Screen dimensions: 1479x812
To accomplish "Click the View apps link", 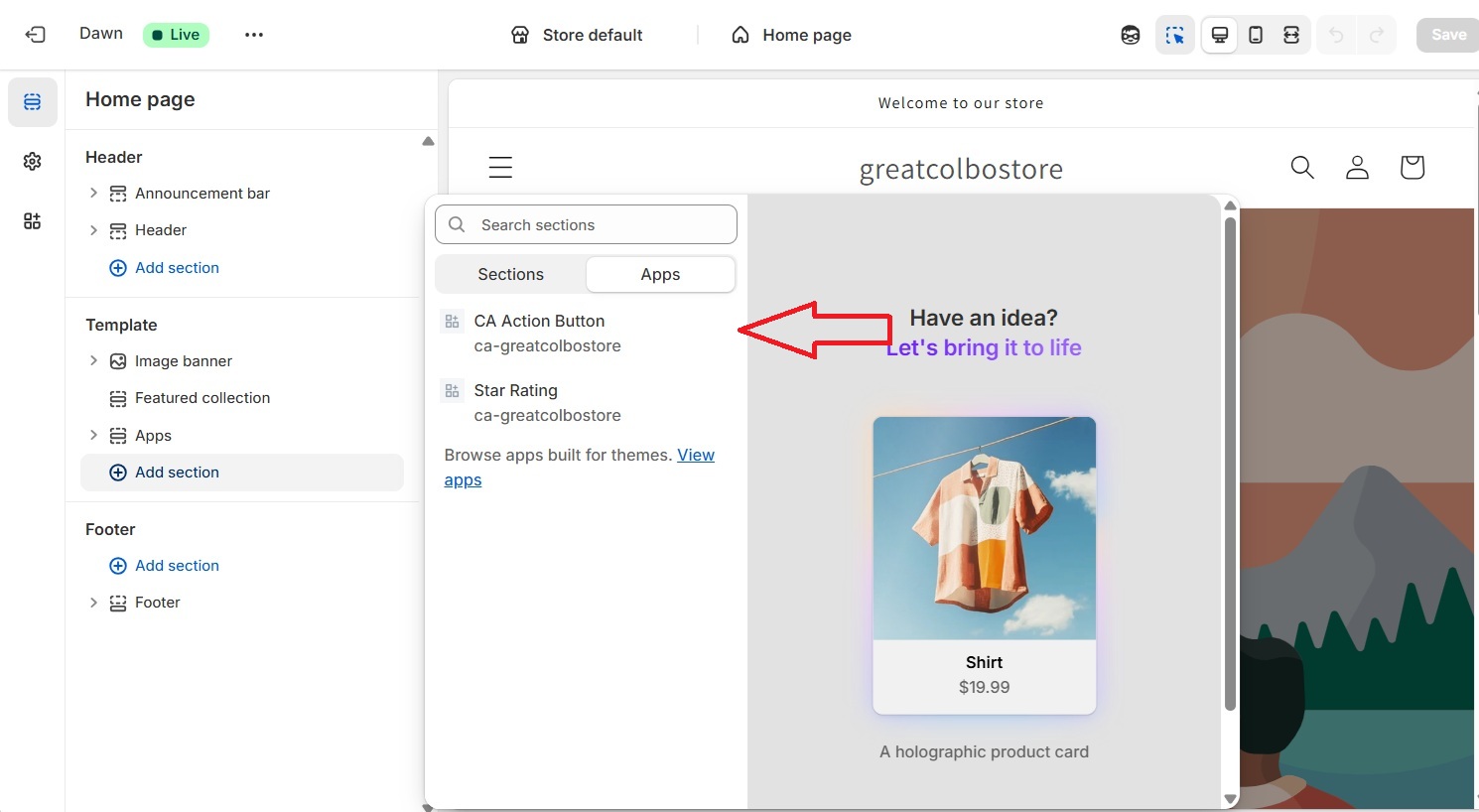I will tap(695, 456).
